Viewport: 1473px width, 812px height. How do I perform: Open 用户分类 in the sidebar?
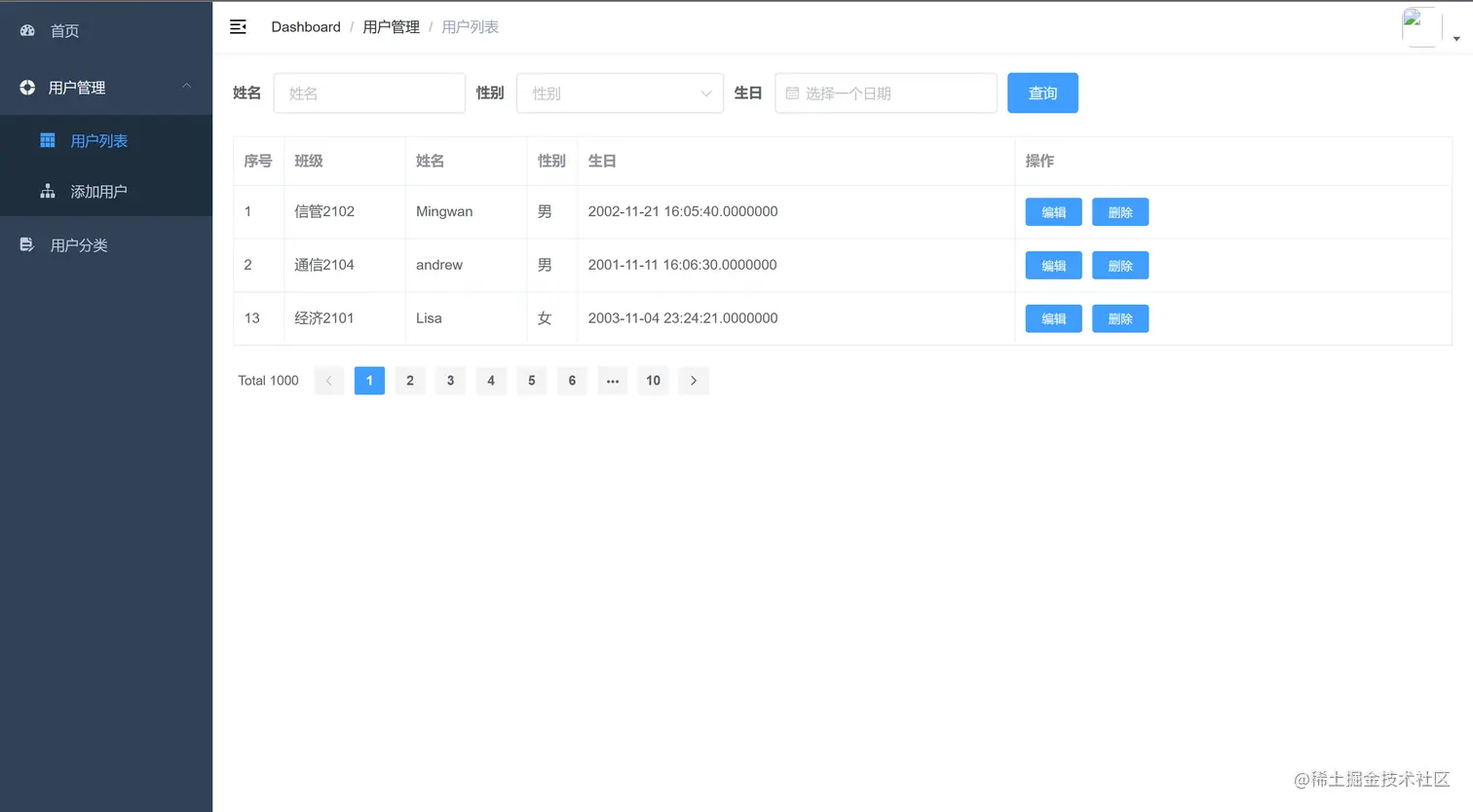(x=106, y=245)
